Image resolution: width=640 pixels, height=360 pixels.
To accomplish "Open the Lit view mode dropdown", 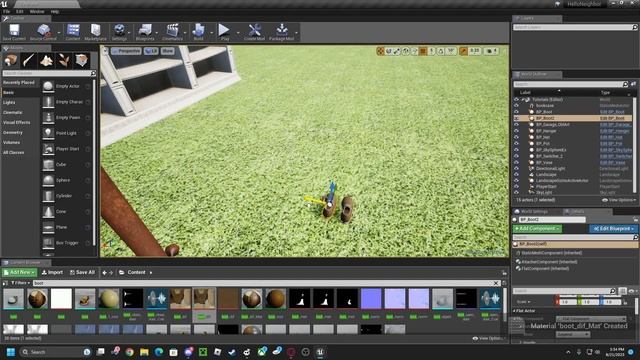I will [x=151, y=51].
